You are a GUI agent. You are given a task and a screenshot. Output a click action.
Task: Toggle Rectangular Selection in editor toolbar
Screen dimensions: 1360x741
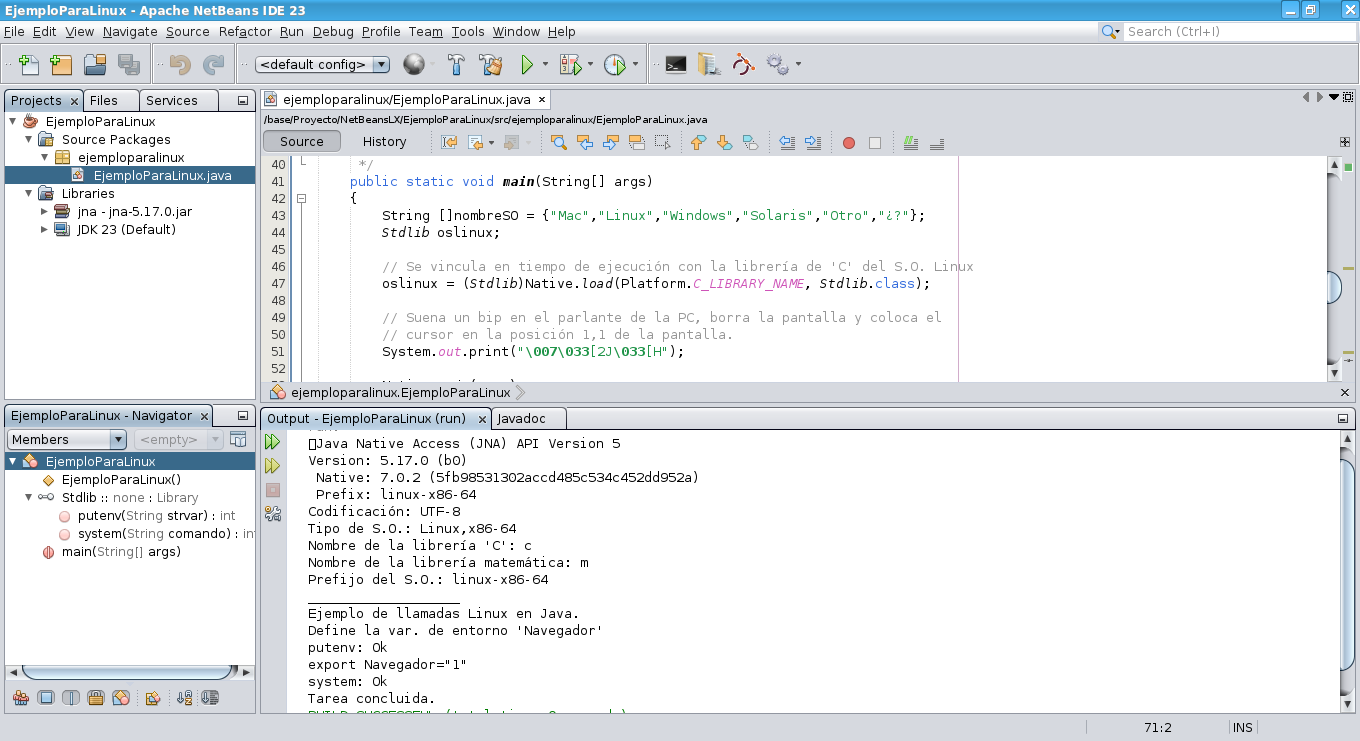pos(661,142)
